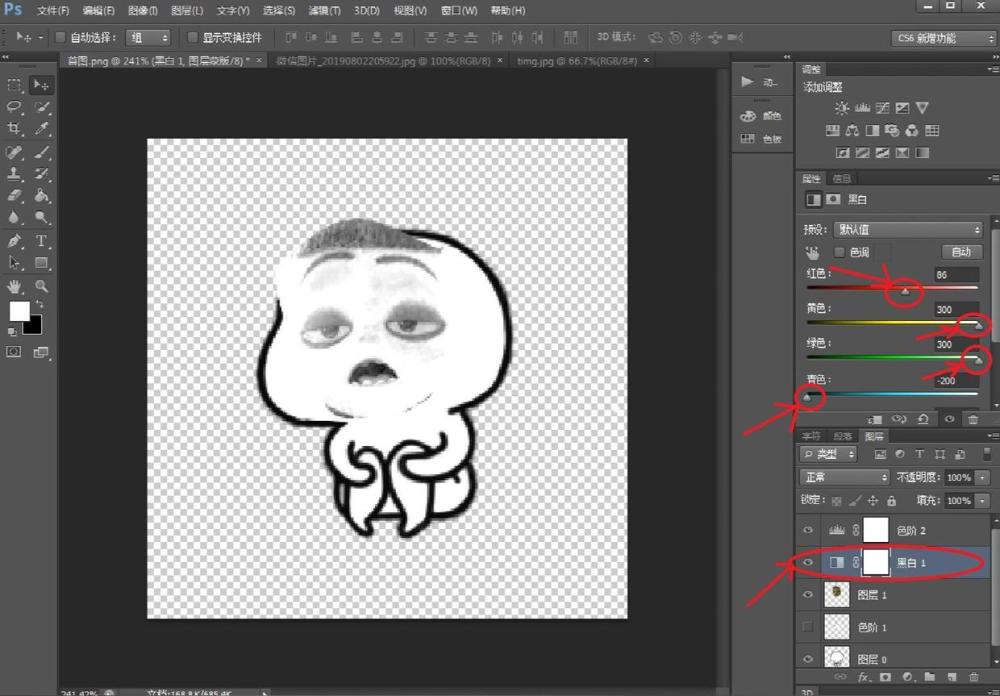Click the 红色 value field showing 86
The height and width of the screenshot is (696, 1000).
coord(955,275)
